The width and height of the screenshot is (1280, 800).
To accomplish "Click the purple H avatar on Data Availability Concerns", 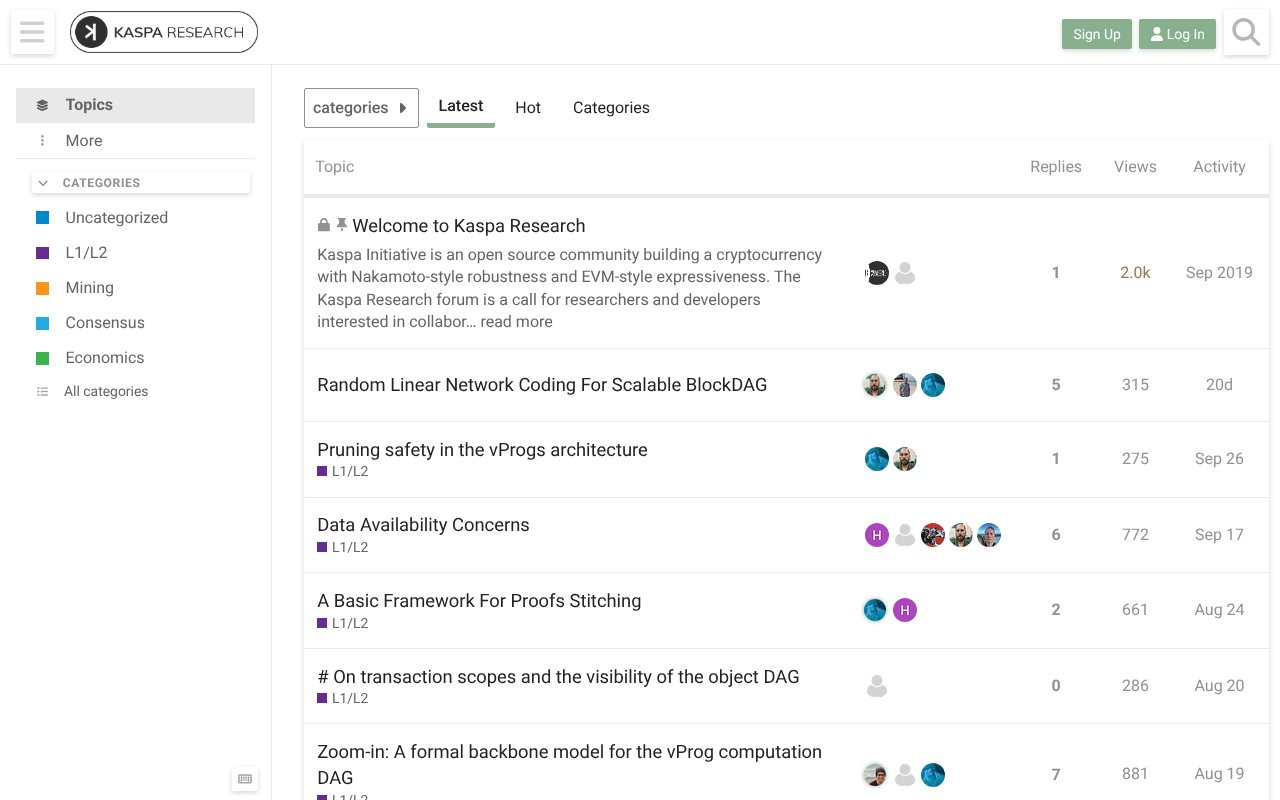I will [x=877, y=535].
